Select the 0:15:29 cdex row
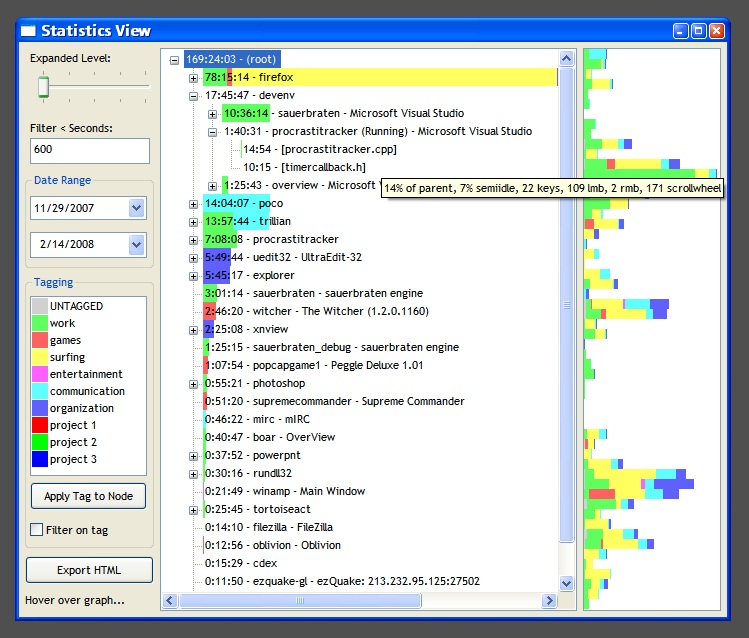Viewport: 749px width, 638px height. 241,564
